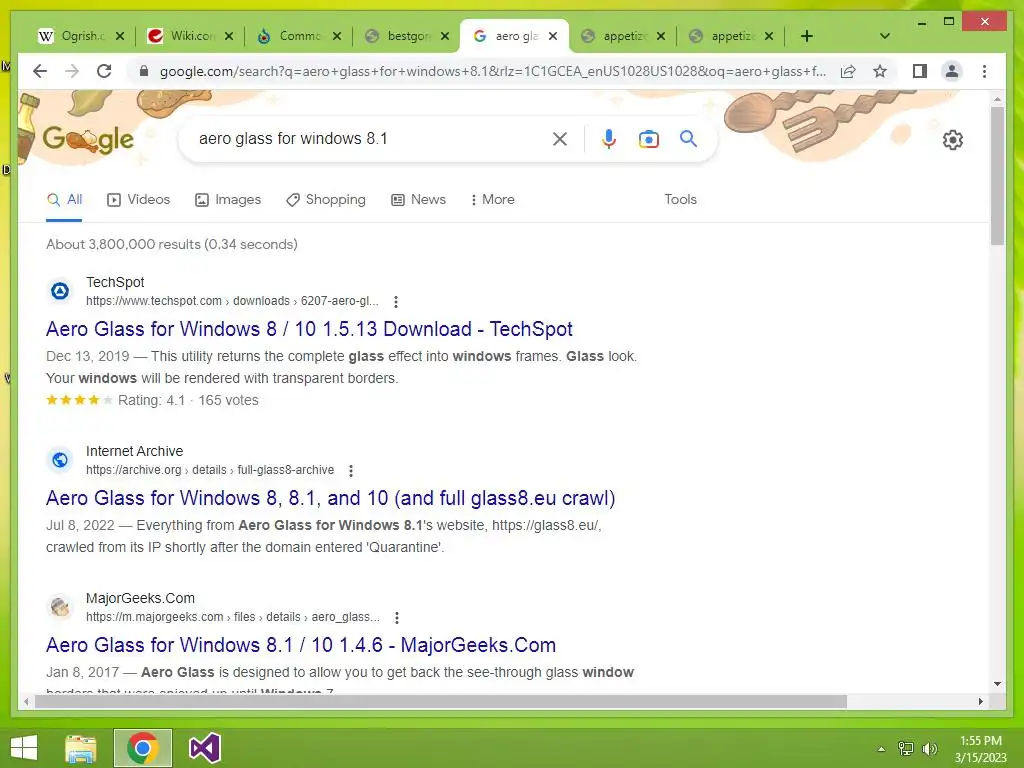
Task: Open File Explorer from taskbar
Action: [81, 748]
